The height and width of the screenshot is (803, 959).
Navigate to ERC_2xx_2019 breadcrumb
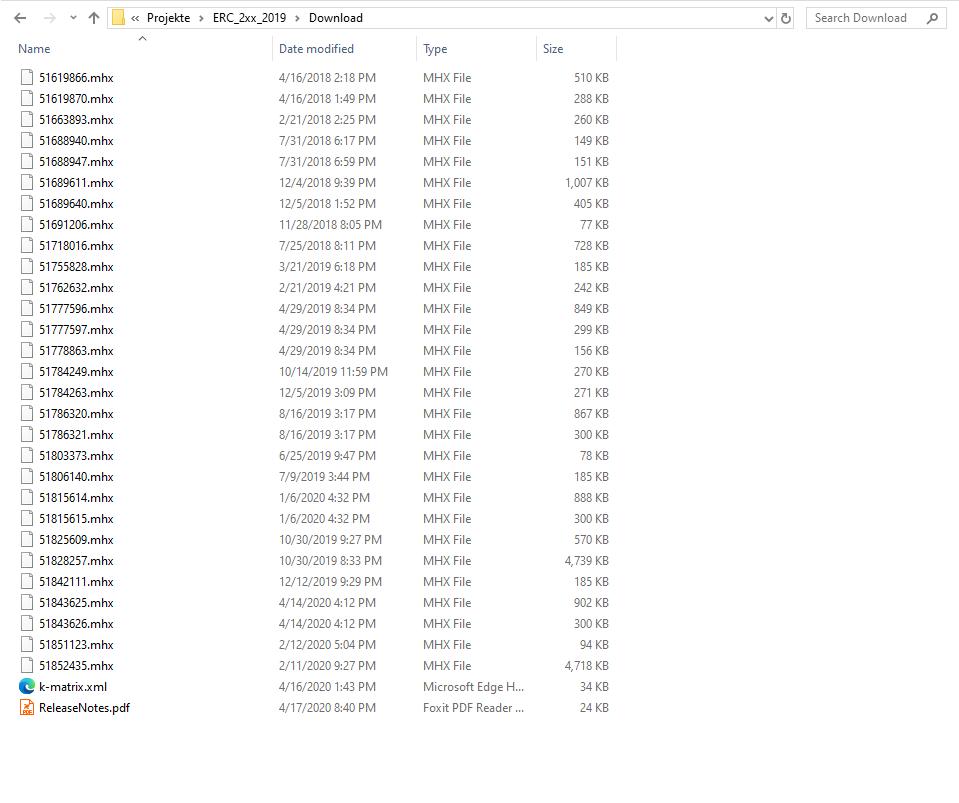(249, 18)
